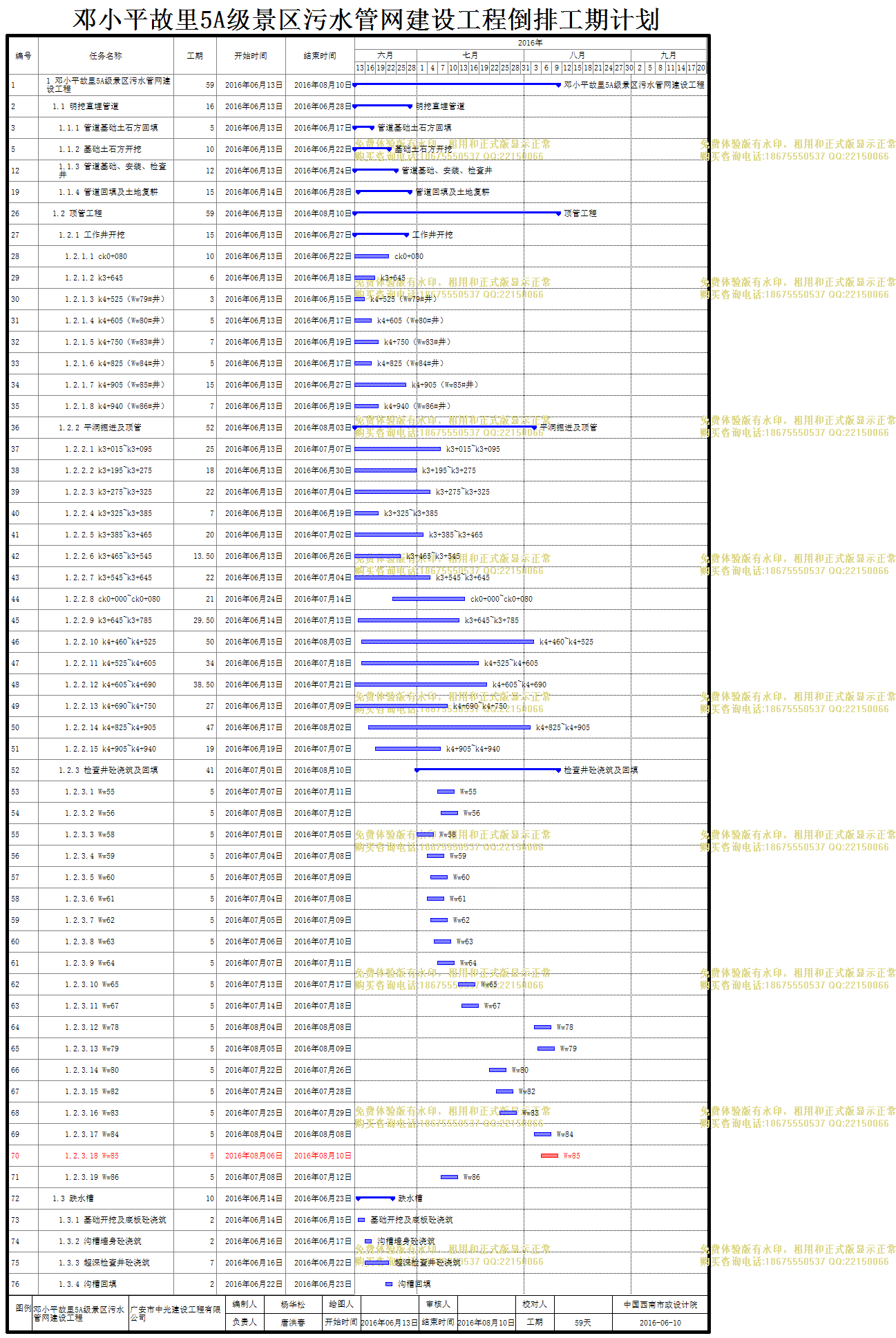This screenshot has width=896, height=1338.
Task: Click the ck0+000~ck0+080 Gantt bar
Action: [x=429, y=599]
